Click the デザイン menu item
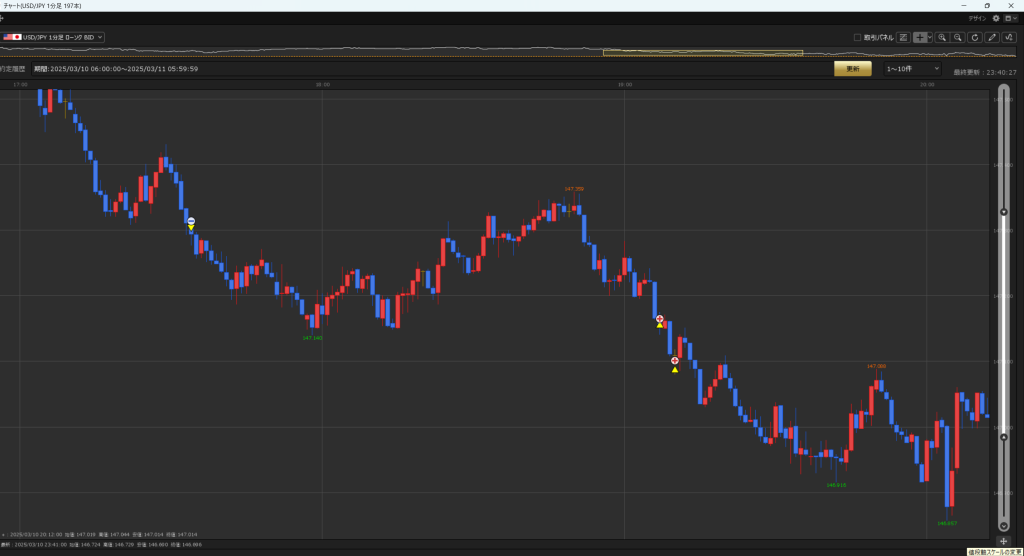Image resolution: width=1024 pixels, height=556 pixels. pos(977,18)
